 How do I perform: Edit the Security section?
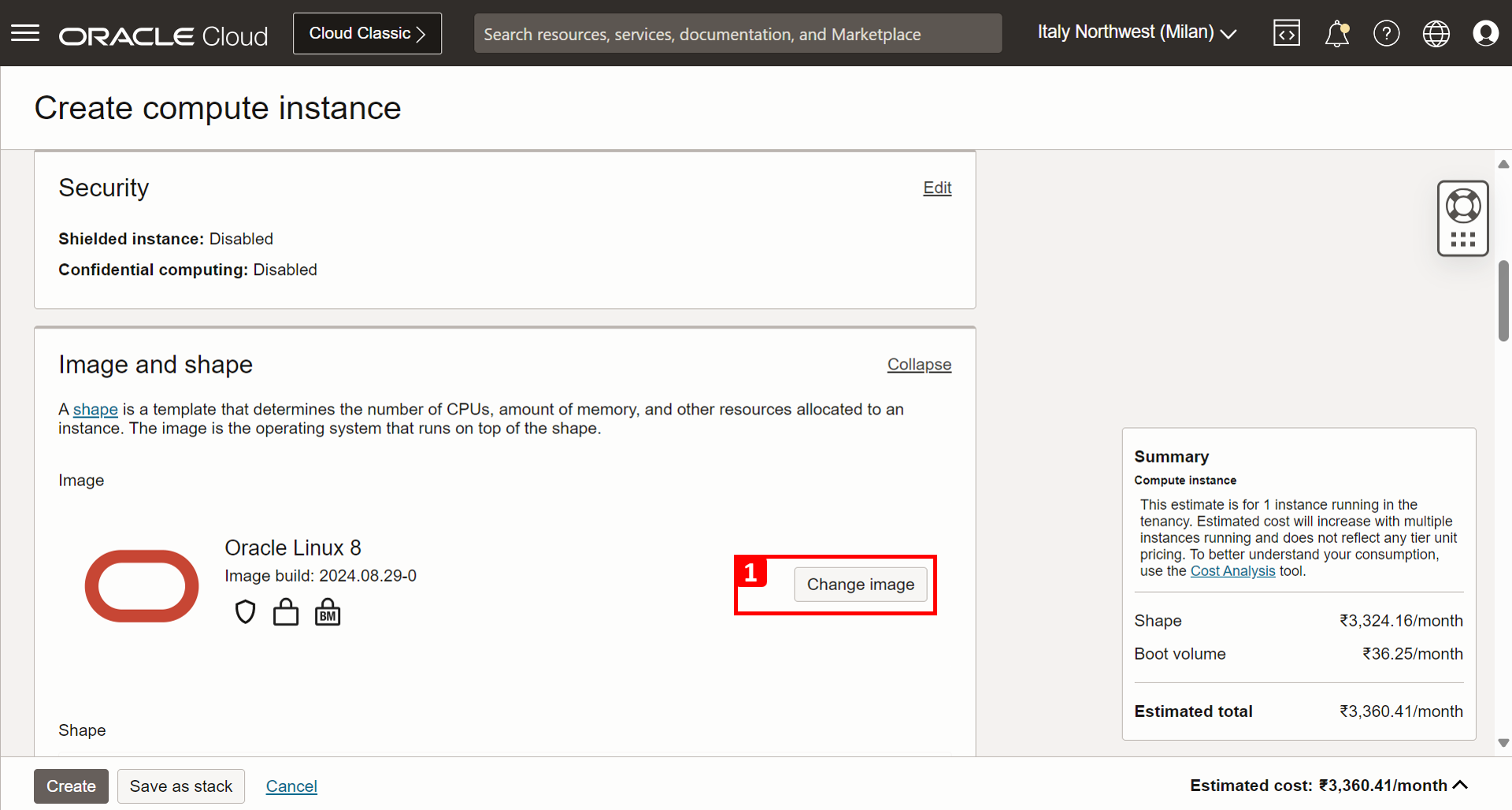[937, 188]
